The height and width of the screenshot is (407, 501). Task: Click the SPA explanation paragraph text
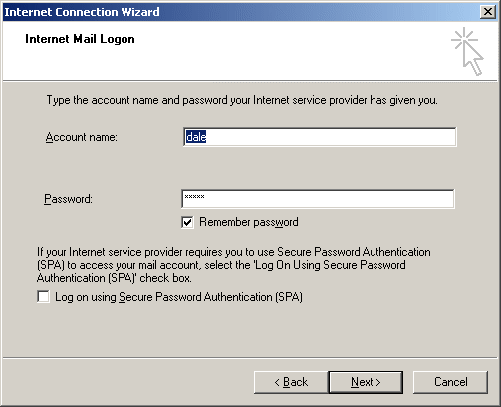233,265
